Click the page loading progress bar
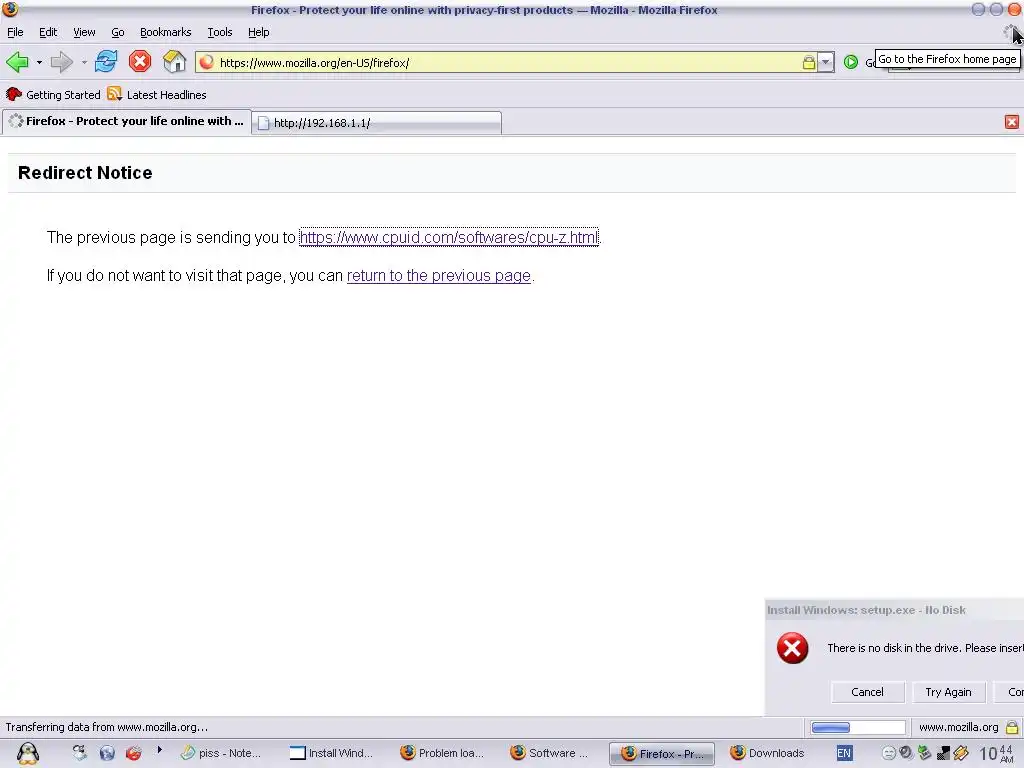The height and width of the screenshot is (768, 1024). pos(858,727)
